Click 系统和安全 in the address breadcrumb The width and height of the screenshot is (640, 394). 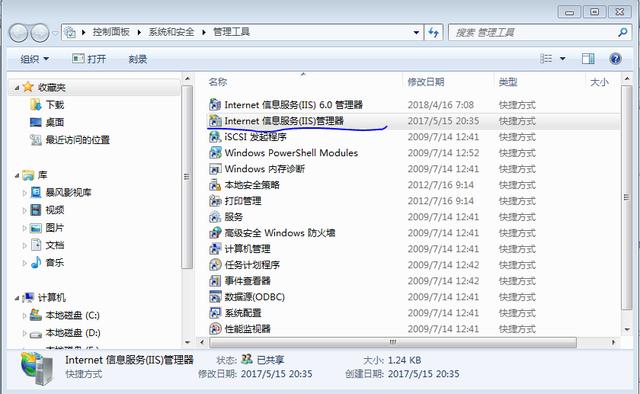tap(171, 32)
